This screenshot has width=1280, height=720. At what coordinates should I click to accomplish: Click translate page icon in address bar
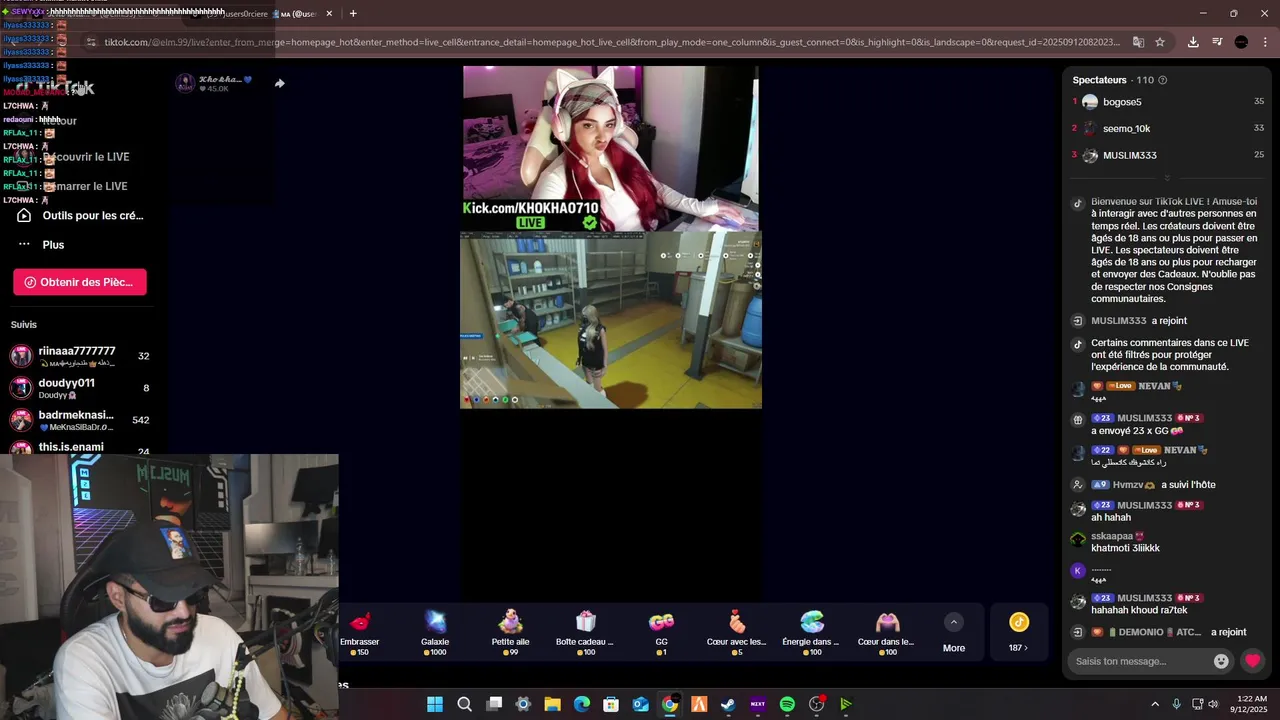(1138, 42)
